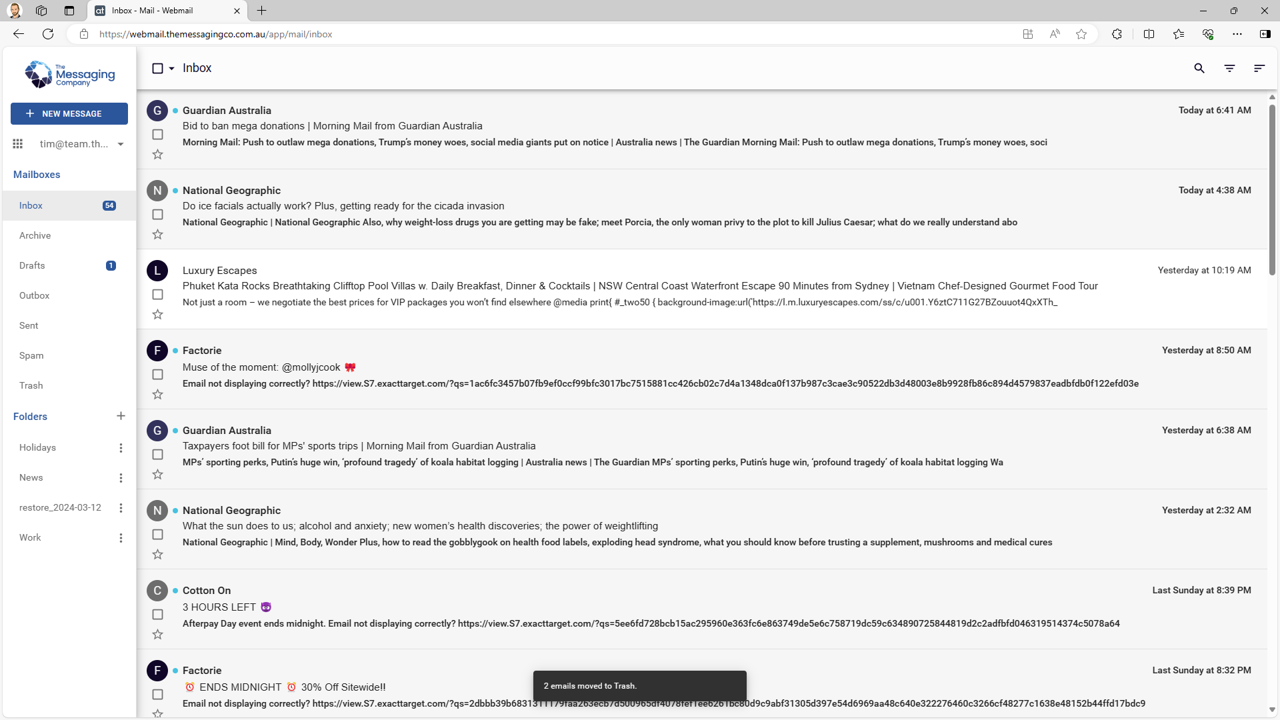This screenshot has height=720, width=1280.
Task: Select the Muse of the moment email checkbox
Action: coord(157,374)
